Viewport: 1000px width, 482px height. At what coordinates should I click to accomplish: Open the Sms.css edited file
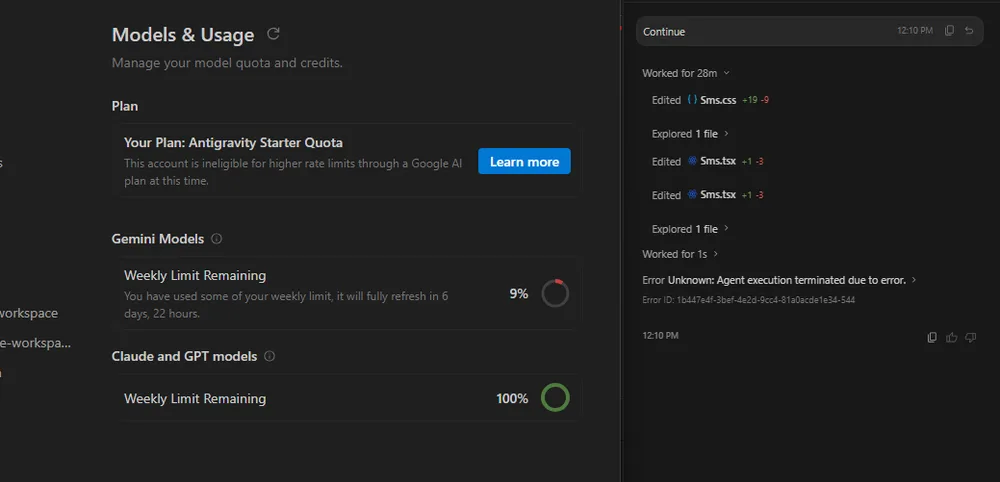718,100
